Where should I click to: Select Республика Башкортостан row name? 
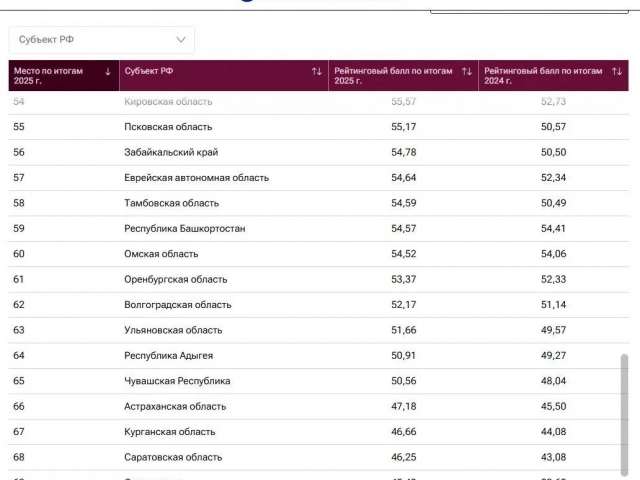[x=184, y=229]
